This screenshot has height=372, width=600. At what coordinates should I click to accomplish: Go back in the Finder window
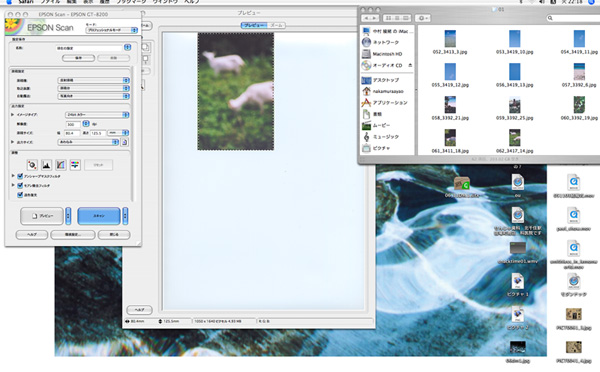(x=366, y=18)
